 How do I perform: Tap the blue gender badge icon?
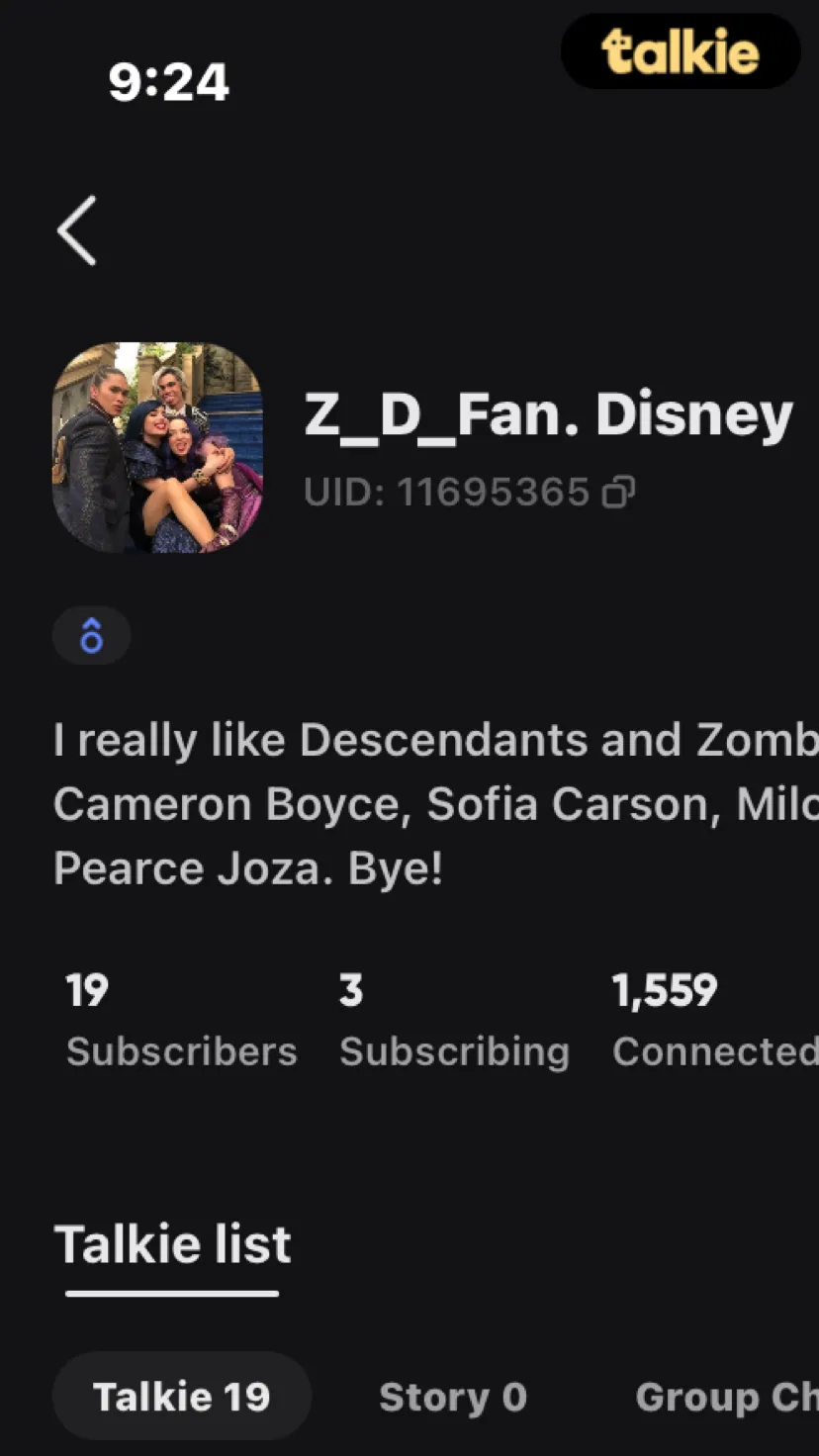91,635
